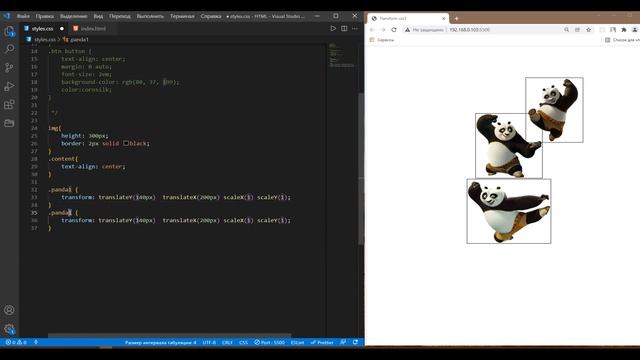
Task: Click the Port: 5500 Live Server status
Action: pyautogui.click(x=269, y=342)
